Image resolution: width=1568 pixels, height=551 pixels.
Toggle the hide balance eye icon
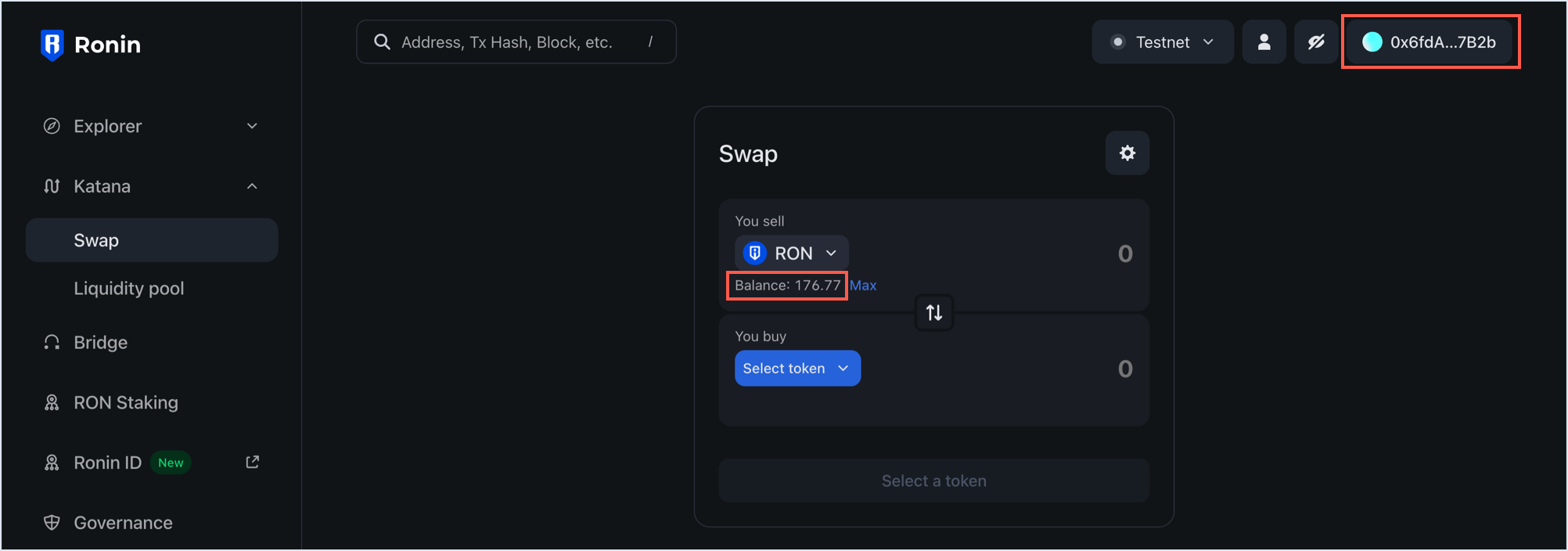1316,42
